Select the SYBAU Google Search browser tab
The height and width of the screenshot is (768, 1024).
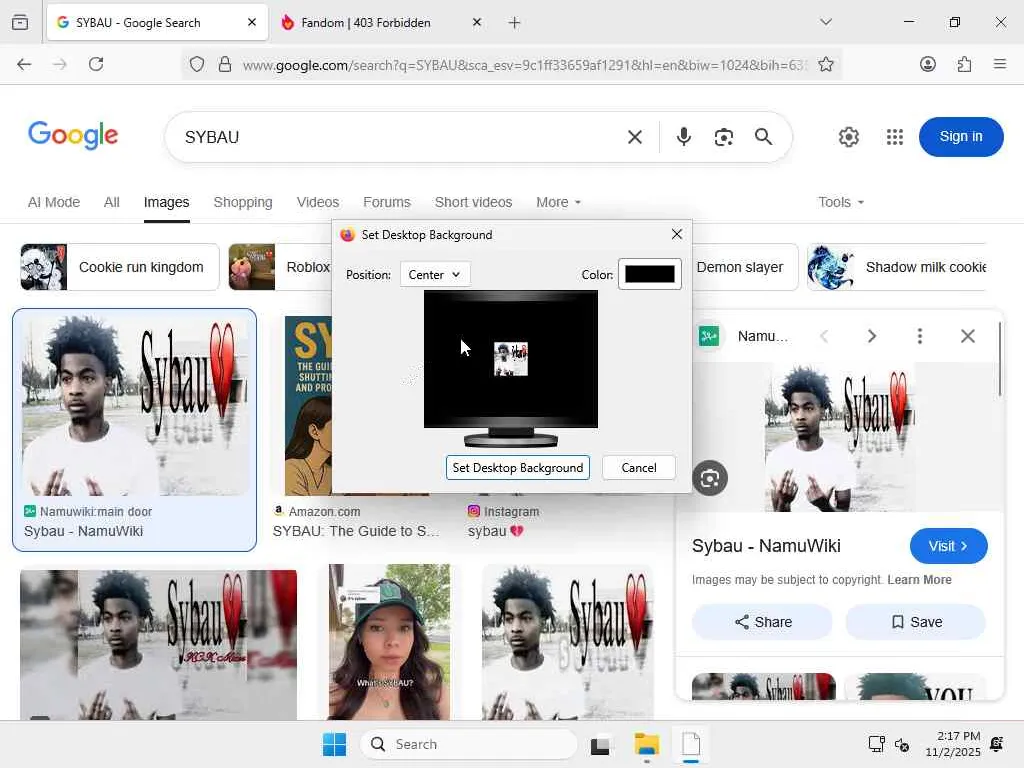147,23
